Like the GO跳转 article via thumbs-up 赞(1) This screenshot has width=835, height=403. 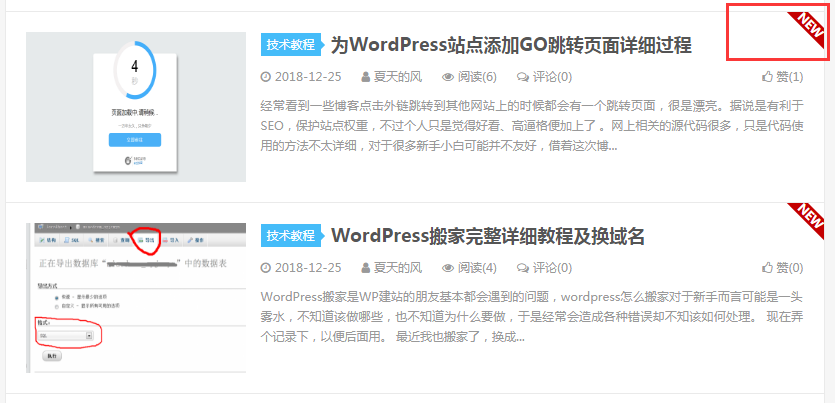pyautogui.click(x=782, y=77)
